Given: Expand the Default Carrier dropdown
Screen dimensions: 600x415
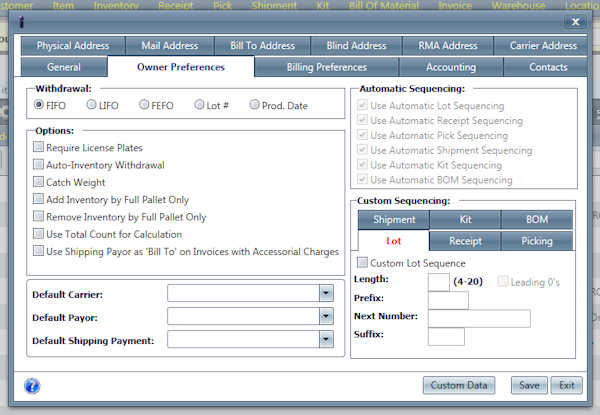Looking at the screenshot, I should point(325,293).
